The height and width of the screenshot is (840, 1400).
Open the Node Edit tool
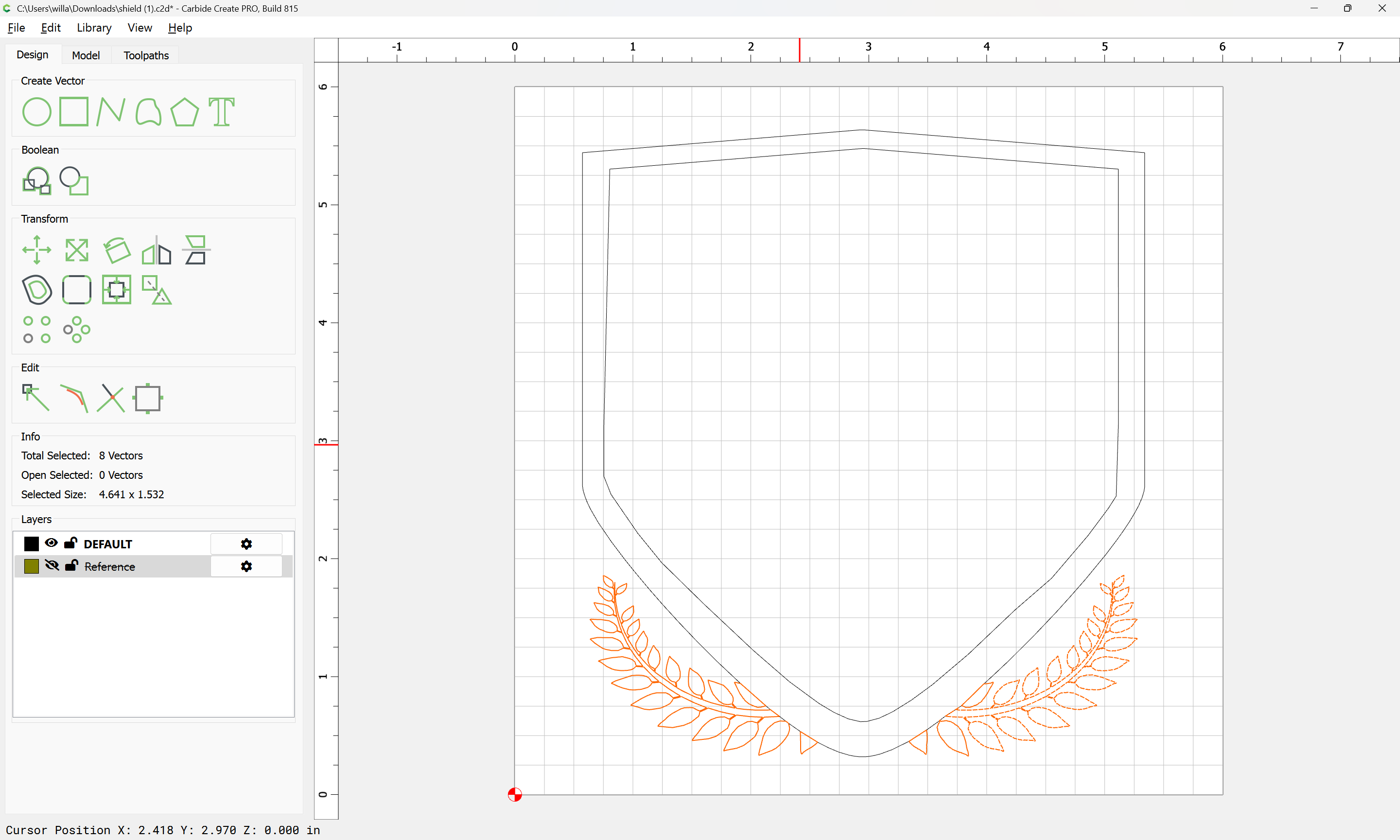pyautogui.click(x=35, y=398)
